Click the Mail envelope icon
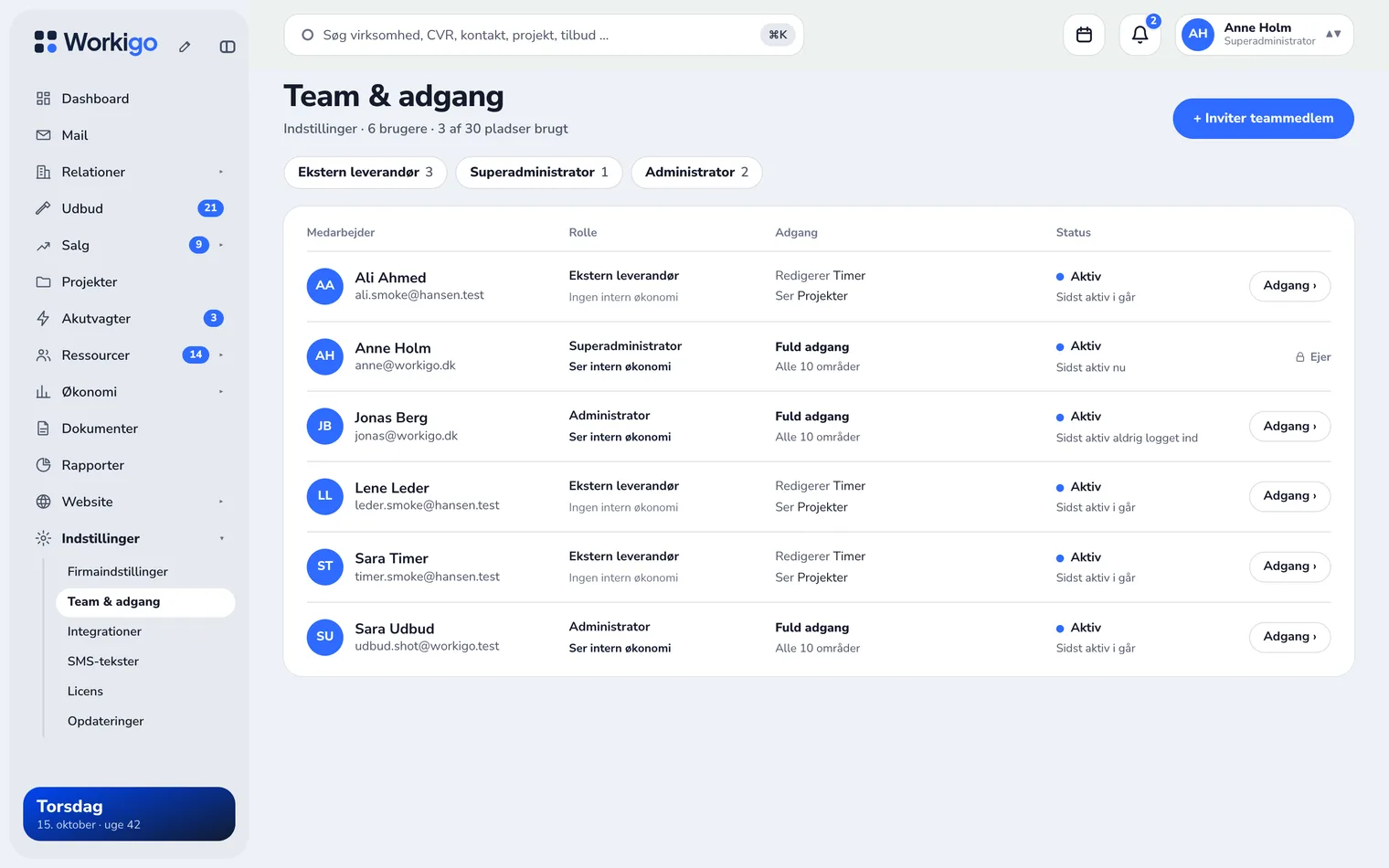This screenshot has width=1389, height=868. point(43,135)
